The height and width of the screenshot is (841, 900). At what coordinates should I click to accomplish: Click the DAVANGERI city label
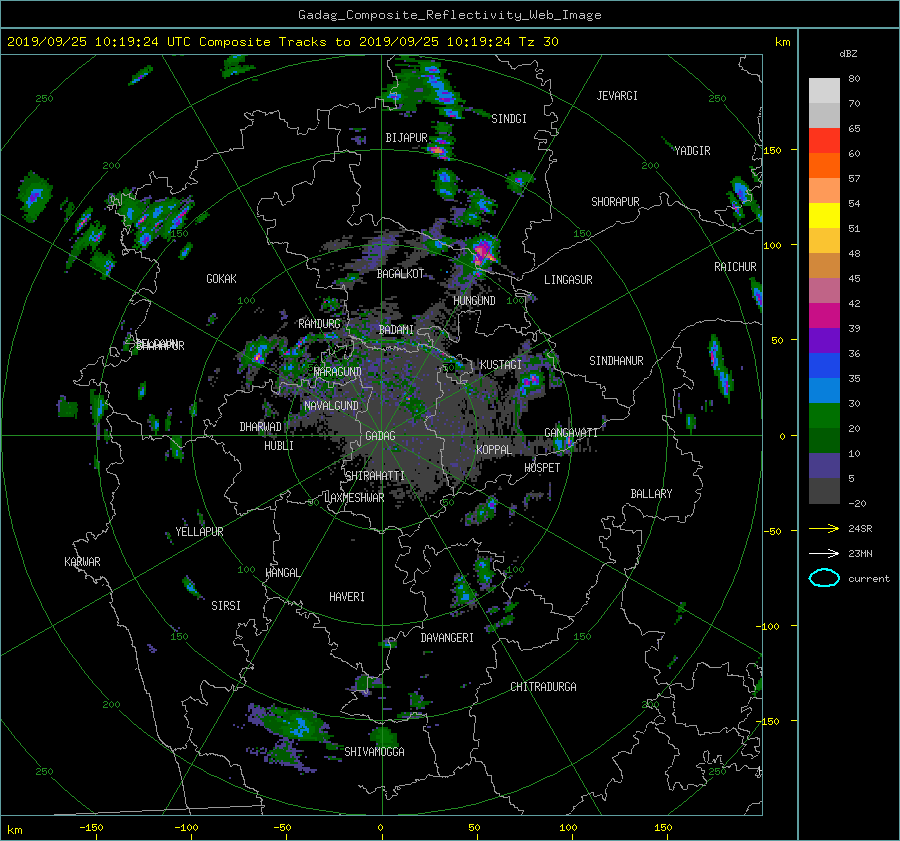click(x=447, y=638)
